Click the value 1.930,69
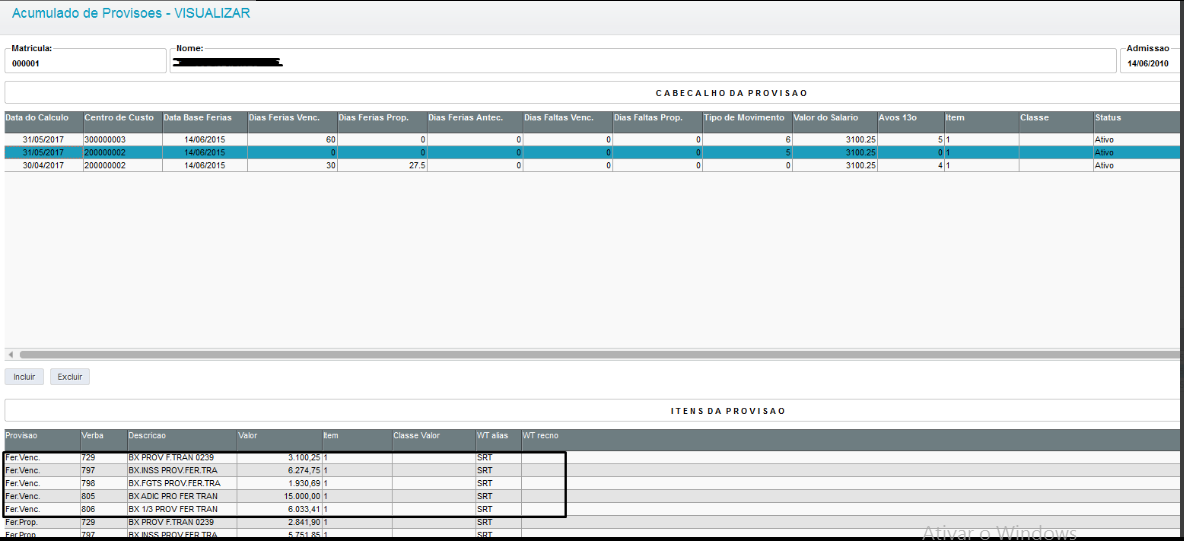Viewport: 1184px width, 541px height. point(304,483)
